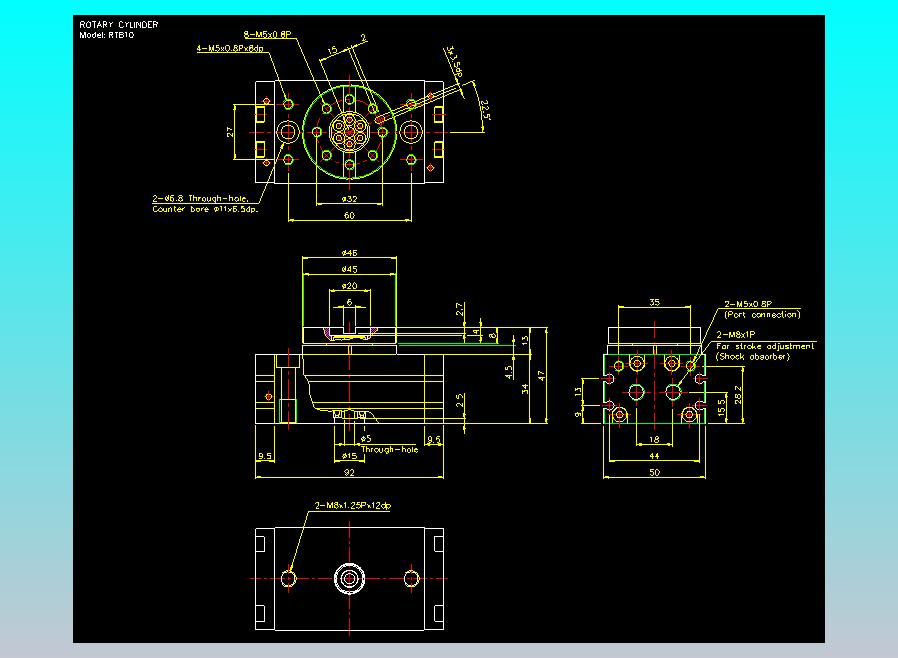The height and width of the screenshot is (658, 898).
Task: Click the 2.5 bottom offset dimension
Action: click(459, 400)
